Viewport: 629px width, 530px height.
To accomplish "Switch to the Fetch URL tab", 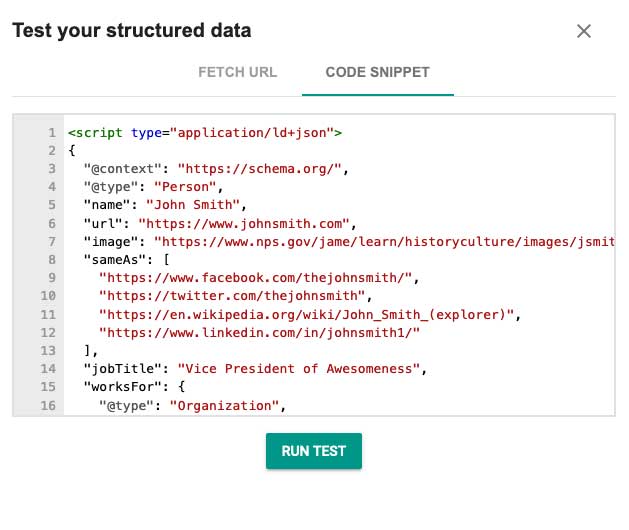I will (237, 73).
